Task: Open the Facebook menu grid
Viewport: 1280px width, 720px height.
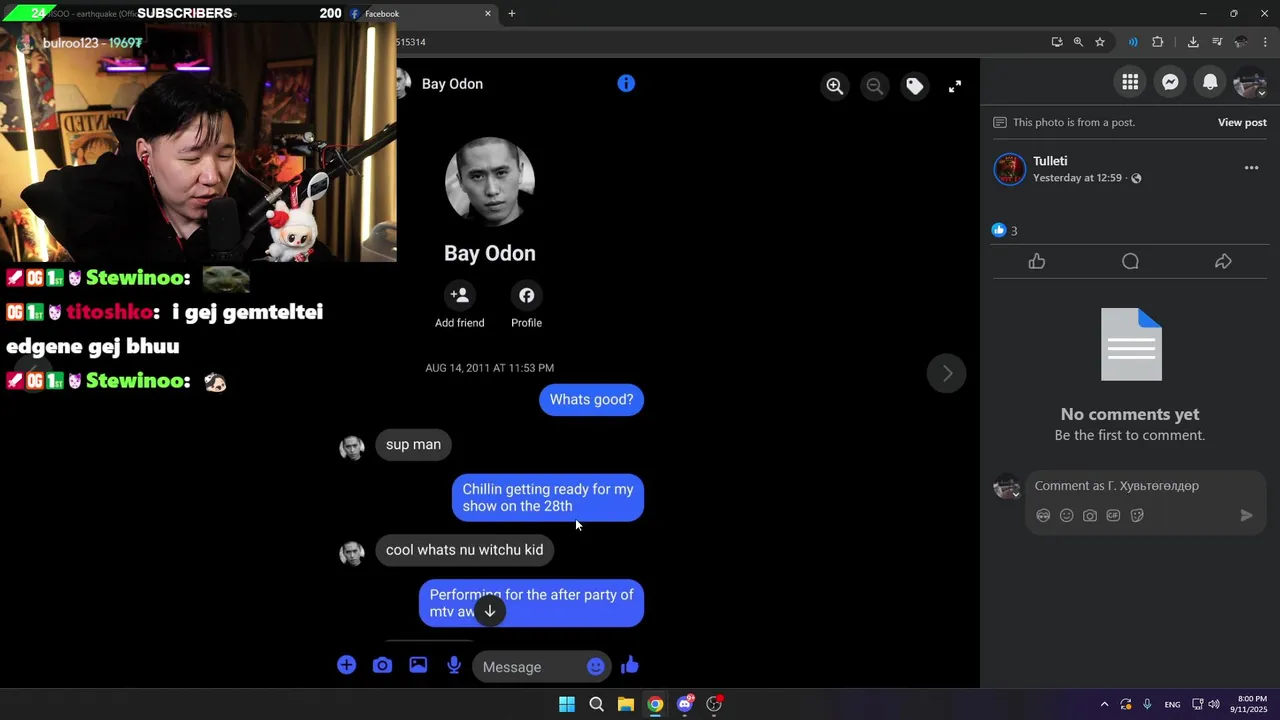Action: pyautogui.click(x=1130, y=83)
